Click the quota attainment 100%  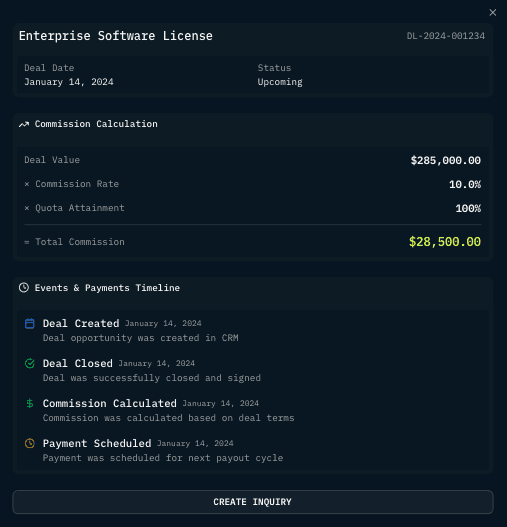(x=468, y=208)
